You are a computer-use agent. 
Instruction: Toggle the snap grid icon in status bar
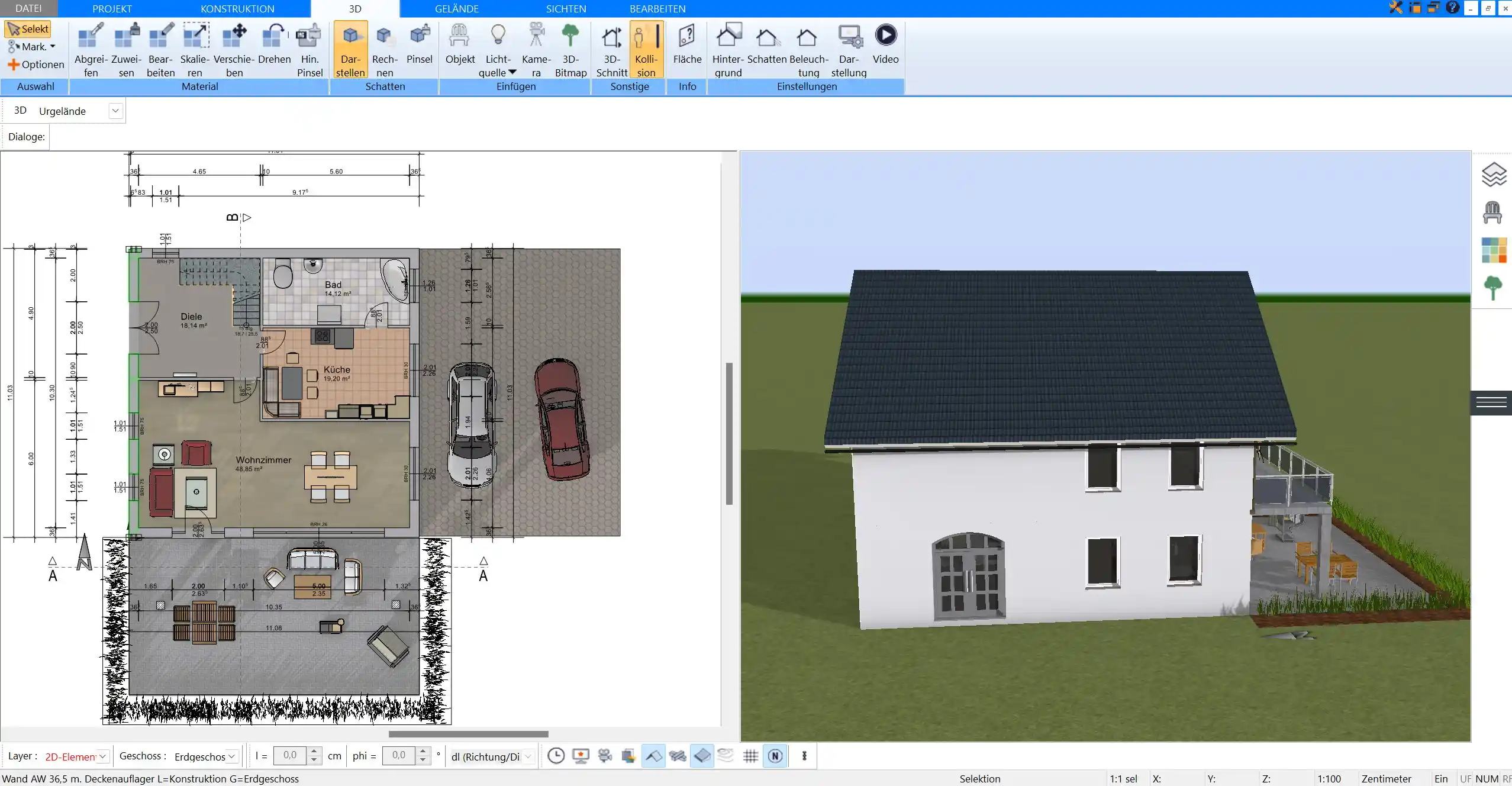[x=752, y=755]
